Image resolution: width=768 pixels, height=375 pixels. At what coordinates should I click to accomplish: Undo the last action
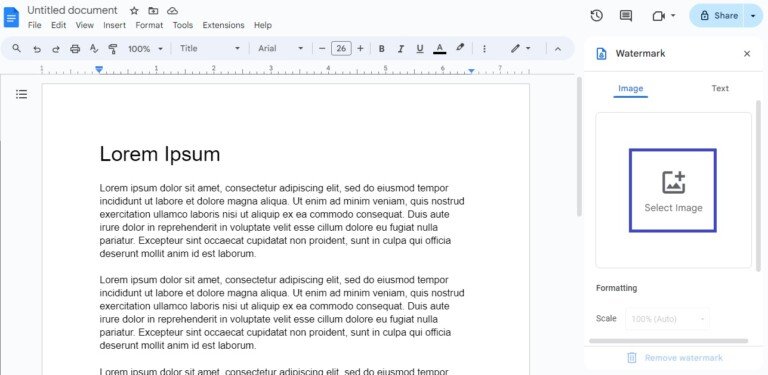coord(36,48)
